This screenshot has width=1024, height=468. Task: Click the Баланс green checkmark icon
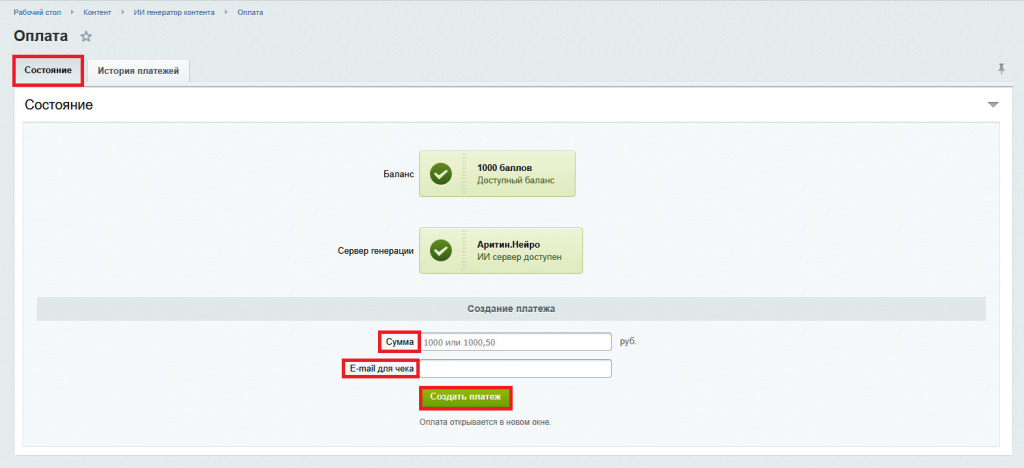click(441, 174)
